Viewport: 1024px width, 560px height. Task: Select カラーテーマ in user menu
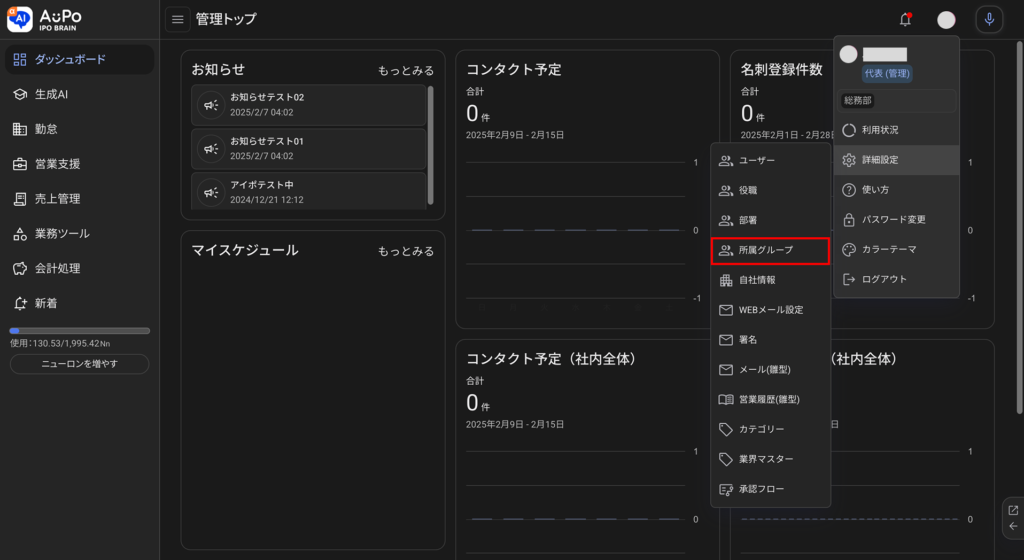(x=888, y=249)
